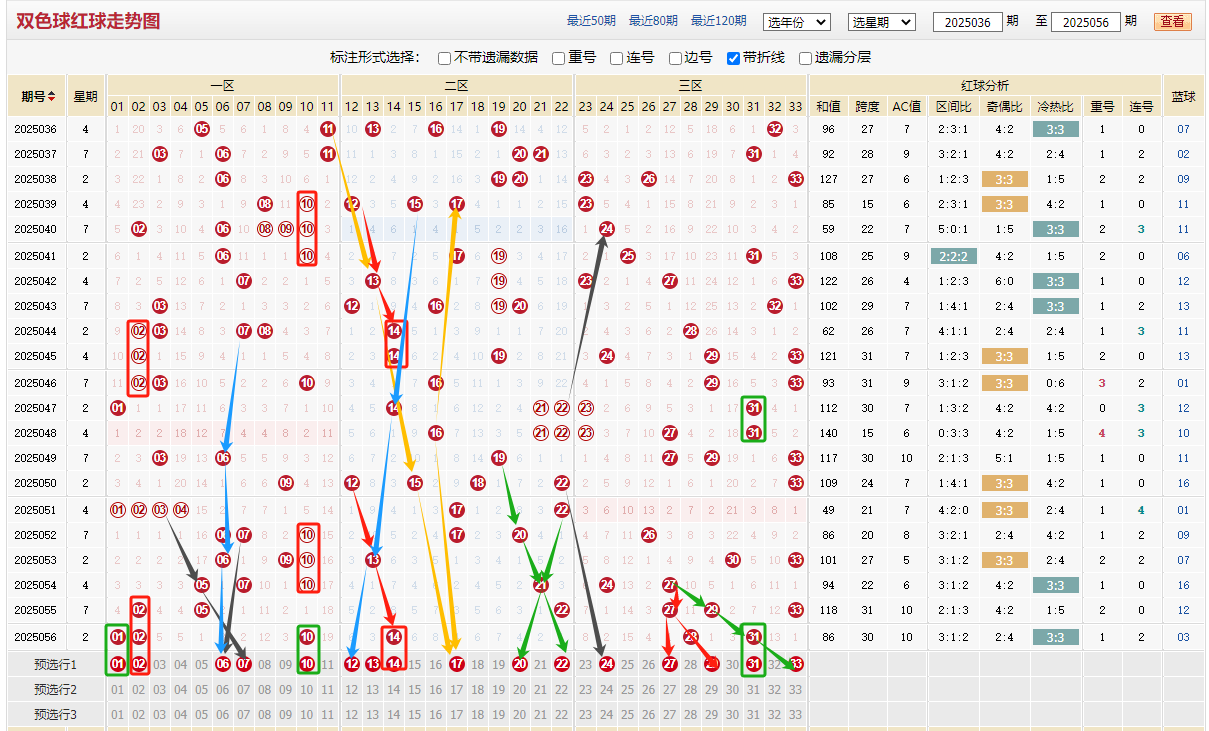
Task: Pick number 05 in 预选行2
Action: click(202, 689)
